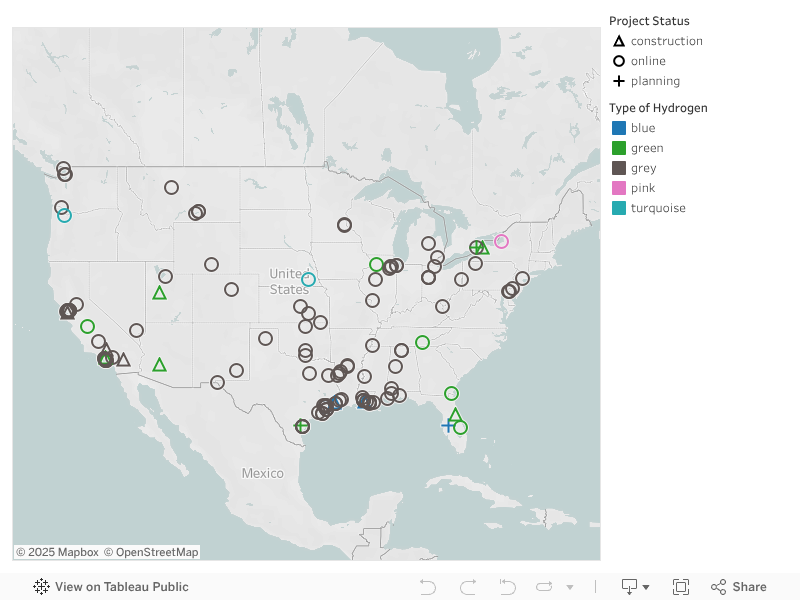This screenshot has width=800, height=600.
Task: Click the 'blue' hydrogen type label
Action: (643, 128)
